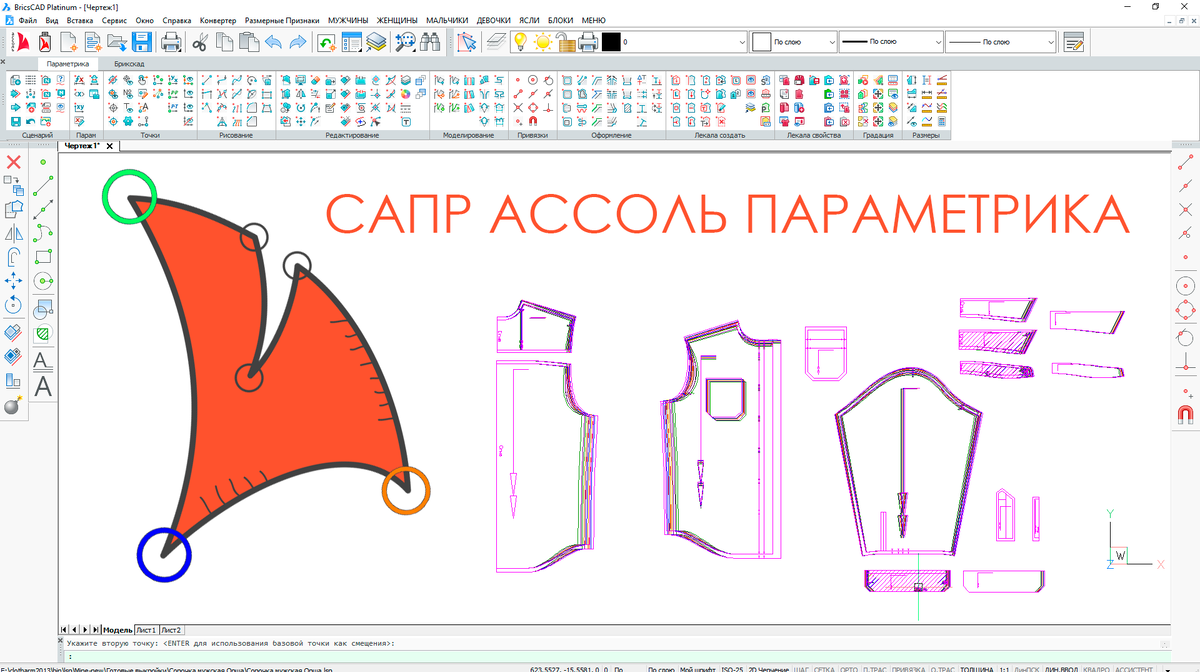Switch to the Лист2 layout tab
Image resolution: width=1200 pixels, height=672 pixels.
pyautogui.click(x=171, y=630)
